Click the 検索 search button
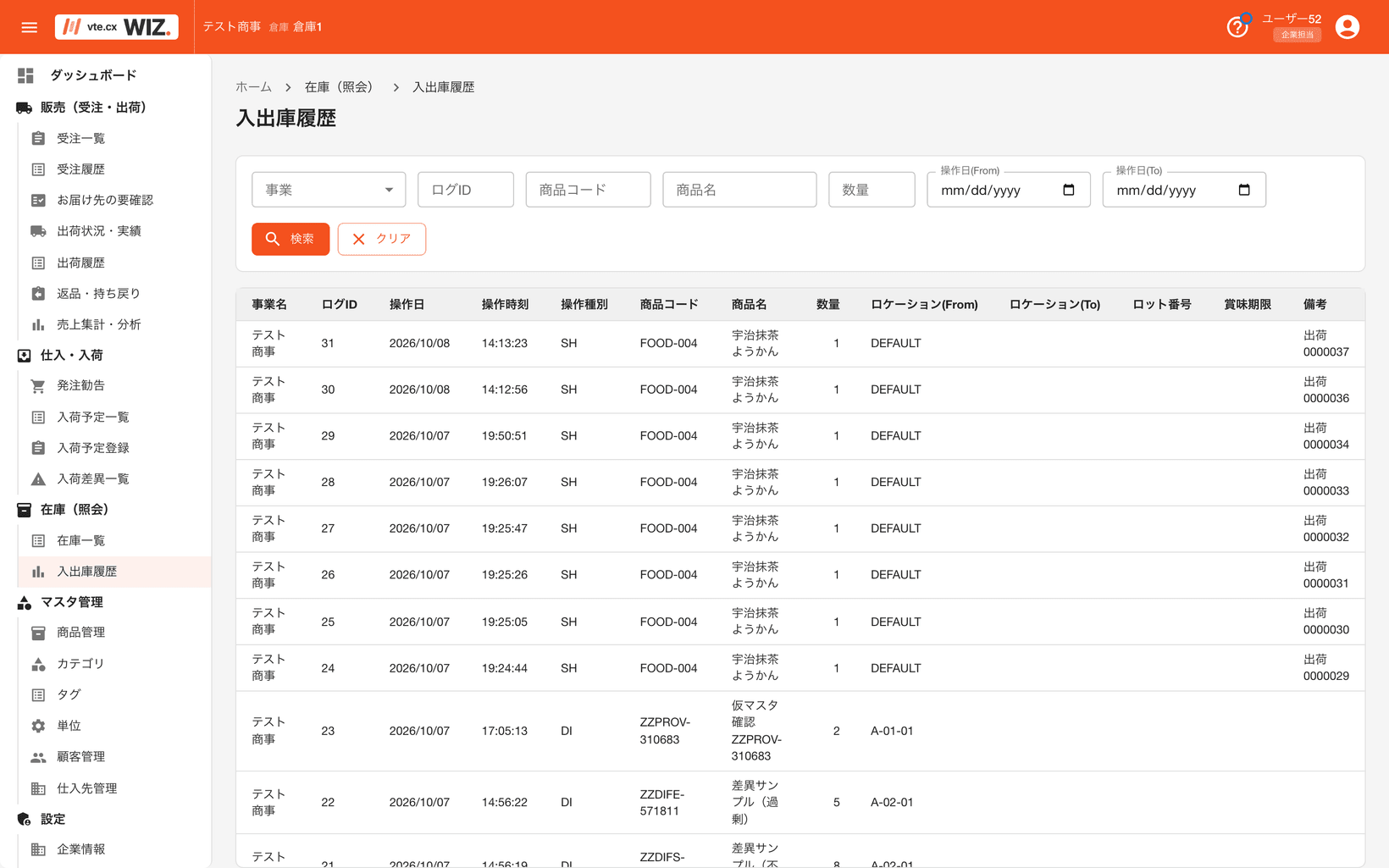Image resolution: width=1389 pixels, height=868 pixels. click(291, 239)
